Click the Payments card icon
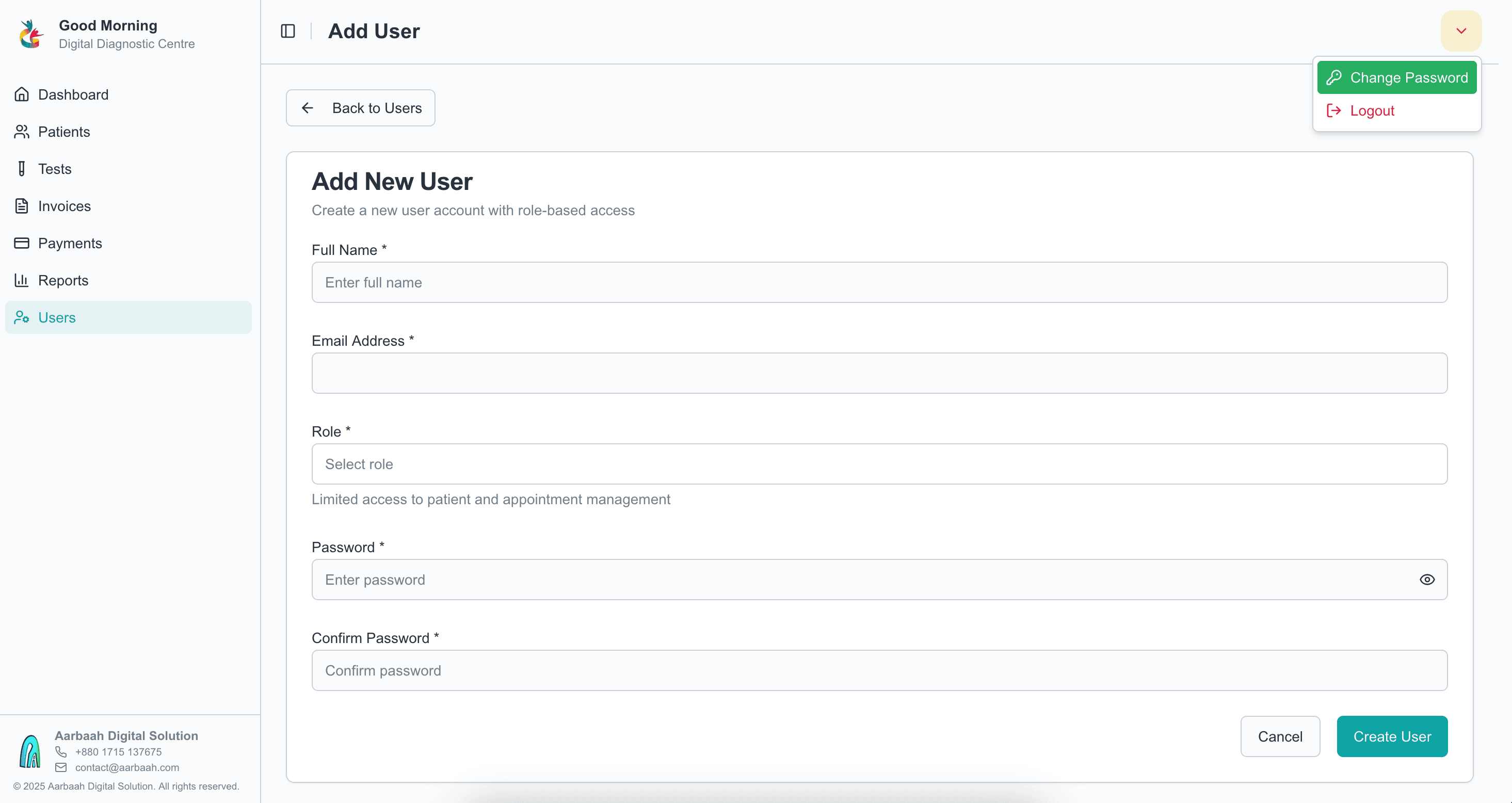This screenshot has width=1512, height=803. coord(22,243)
